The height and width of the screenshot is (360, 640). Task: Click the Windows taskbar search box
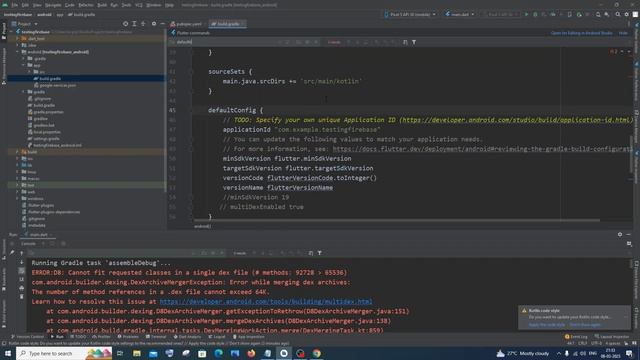pos(64,353)
